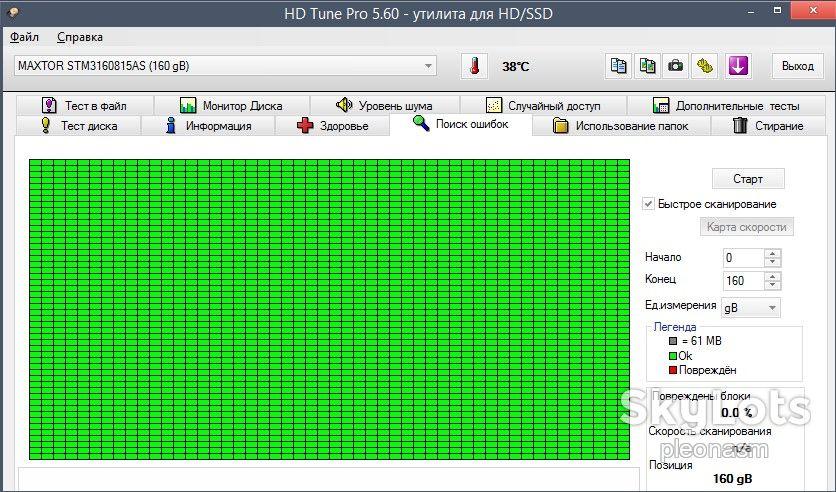Screen dimensions: 836x492
Task: Increase the Конец value with up arrow
Action: [772, 276]
